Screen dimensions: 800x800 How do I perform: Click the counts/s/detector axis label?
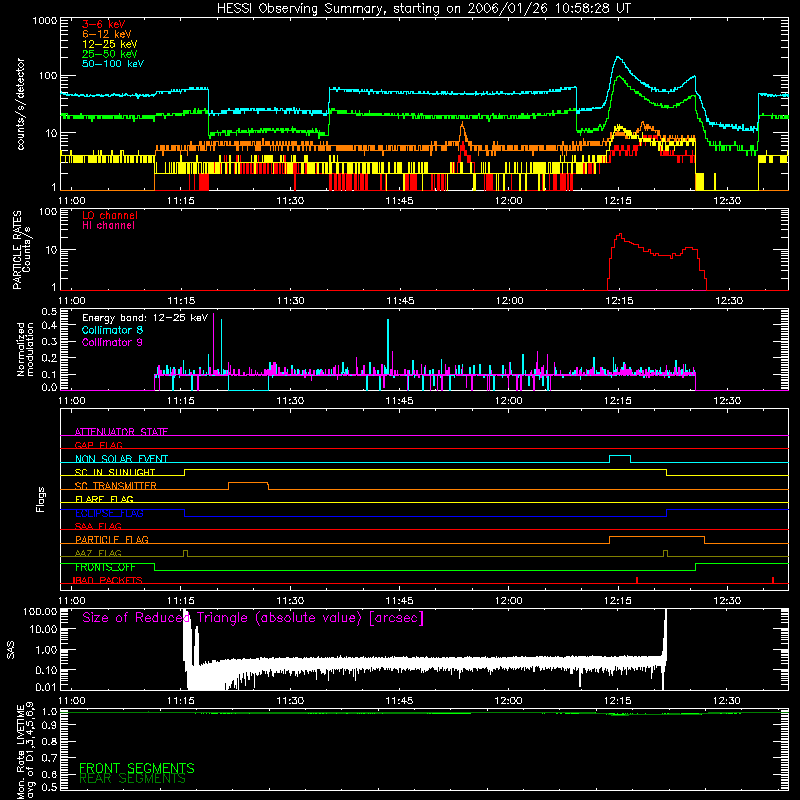20,104
